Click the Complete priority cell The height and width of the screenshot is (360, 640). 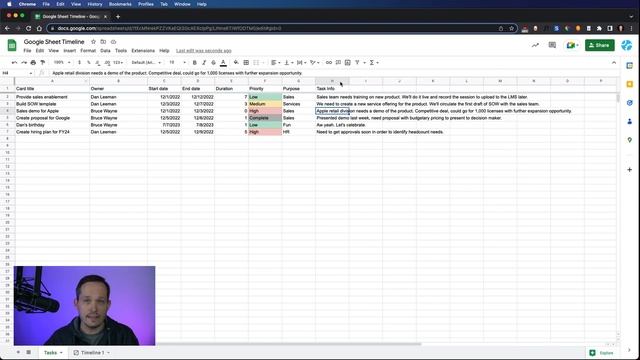tap(265, 118)
